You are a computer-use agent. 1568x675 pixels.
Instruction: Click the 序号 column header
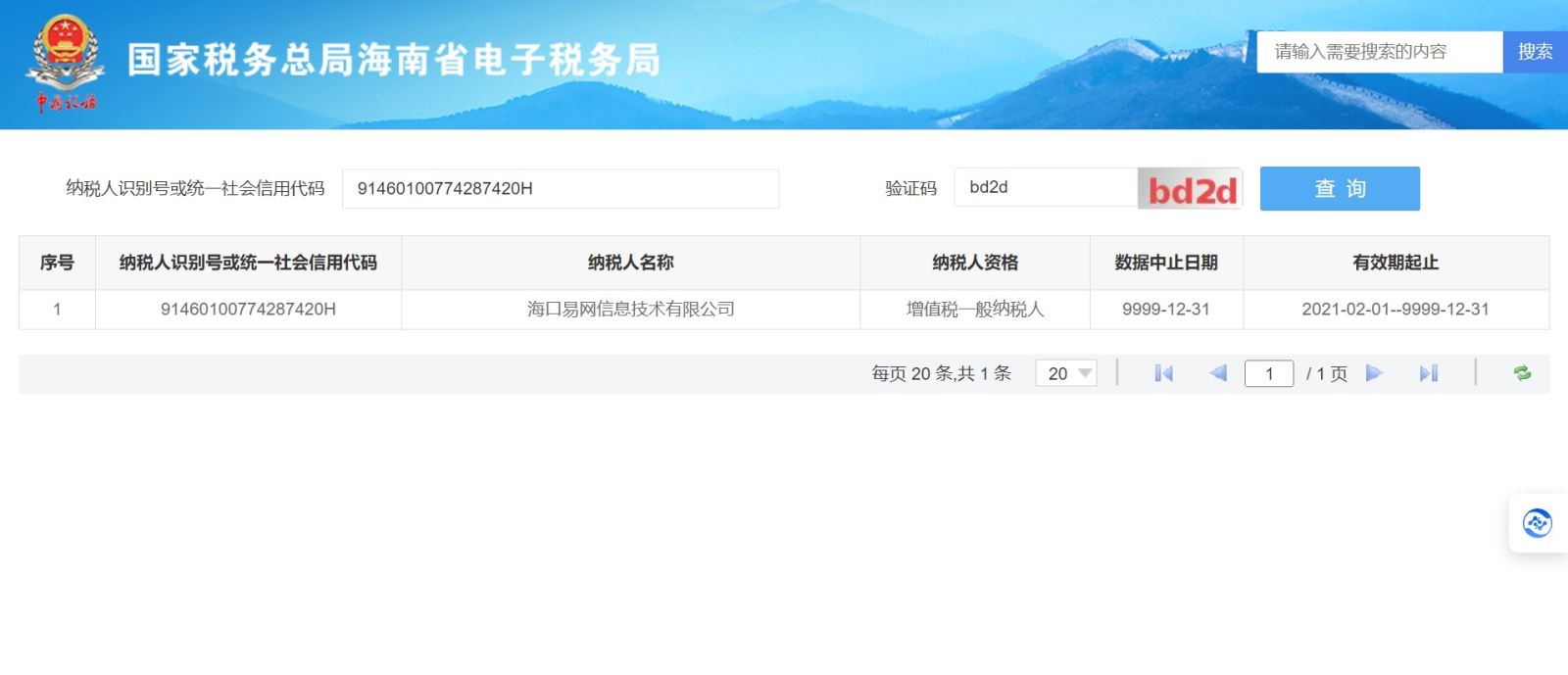click(x=57, y=263)
